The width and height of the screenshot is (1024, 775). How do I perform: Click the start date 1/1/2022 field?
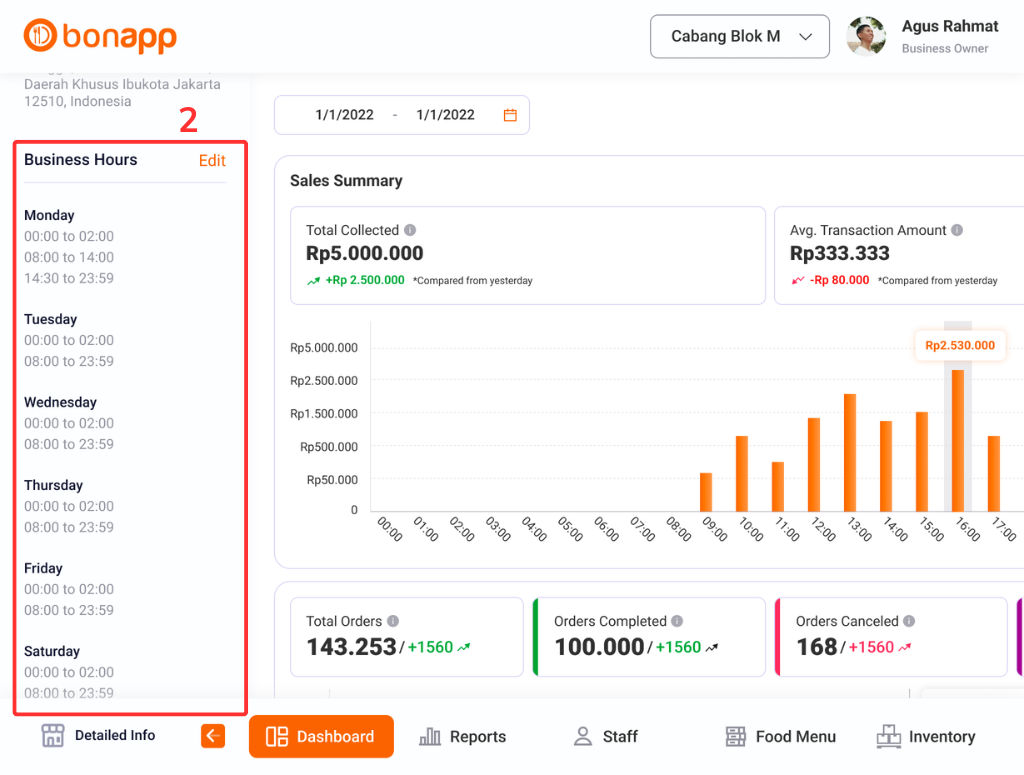click(344, 115)
